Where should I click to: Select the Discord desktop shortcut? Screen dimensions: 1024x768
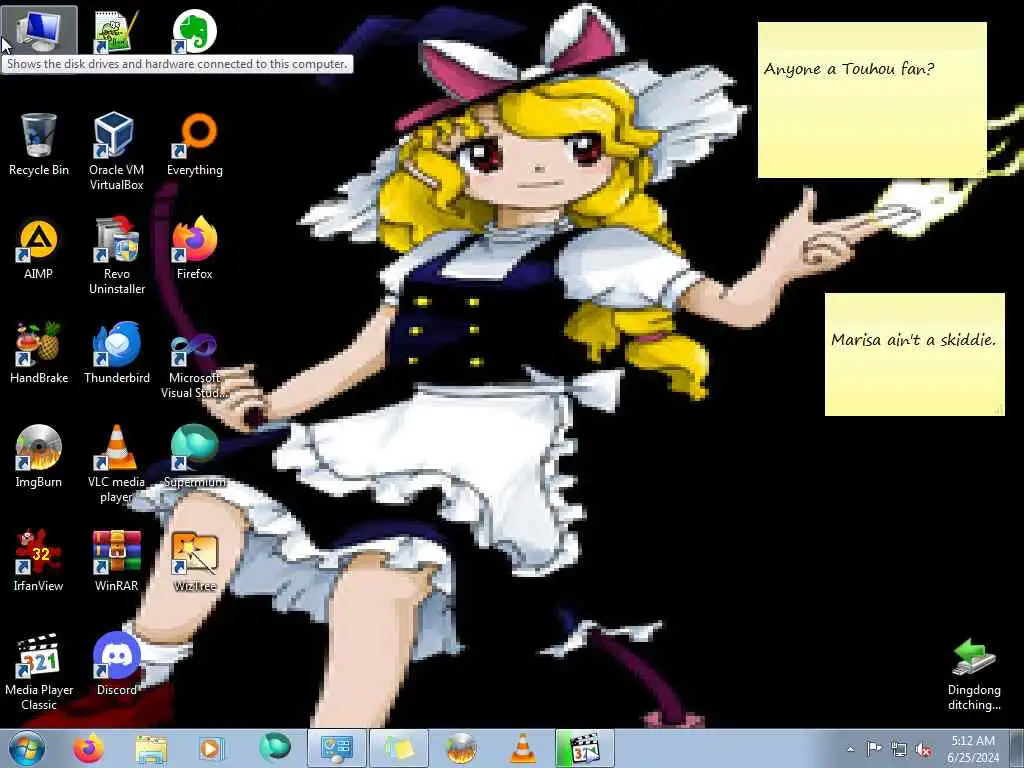pos(116,664)
